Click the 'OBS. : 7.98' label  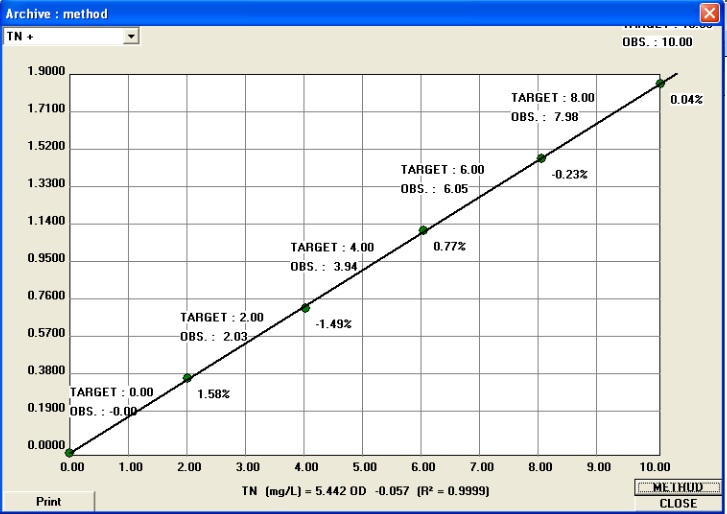[545, 117]
